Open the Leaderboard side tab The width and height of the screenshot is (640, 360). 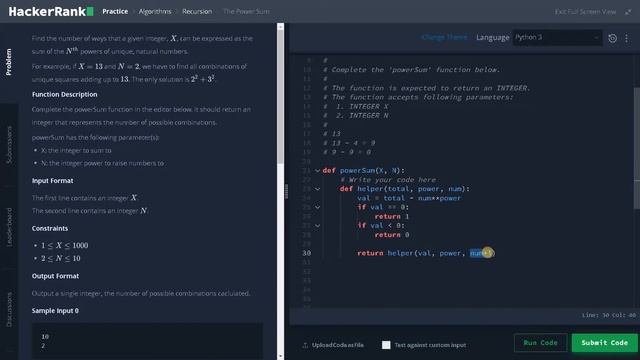click(9, 227)
